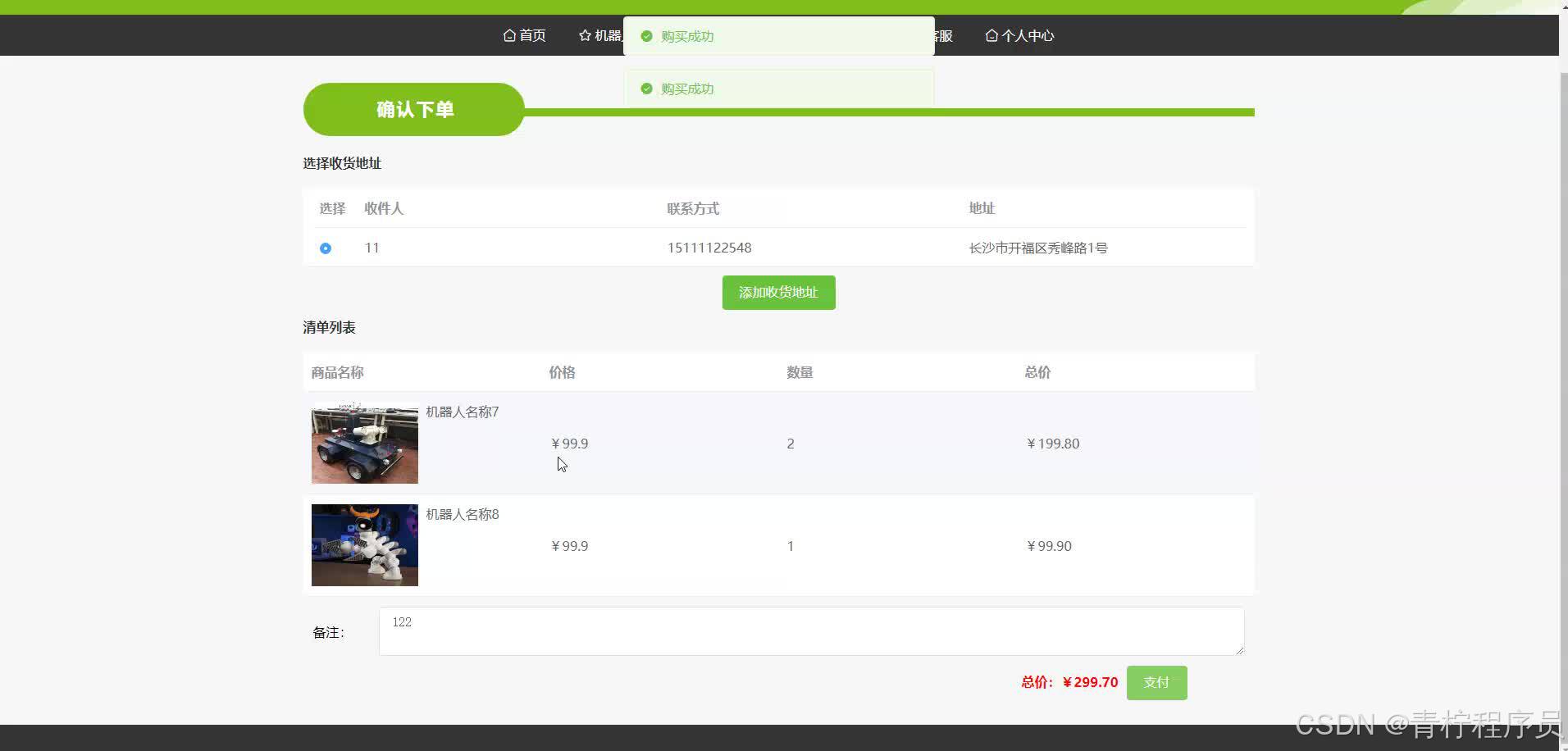Click the 添加收货地址 button
The width and height of the screenshot is (1568, 751).
coord(778,293)
